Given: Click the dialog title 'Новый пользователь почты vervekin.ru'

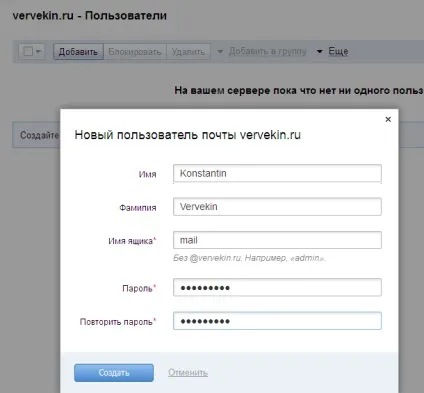Looking at the screenshot, I should point(188,135).
